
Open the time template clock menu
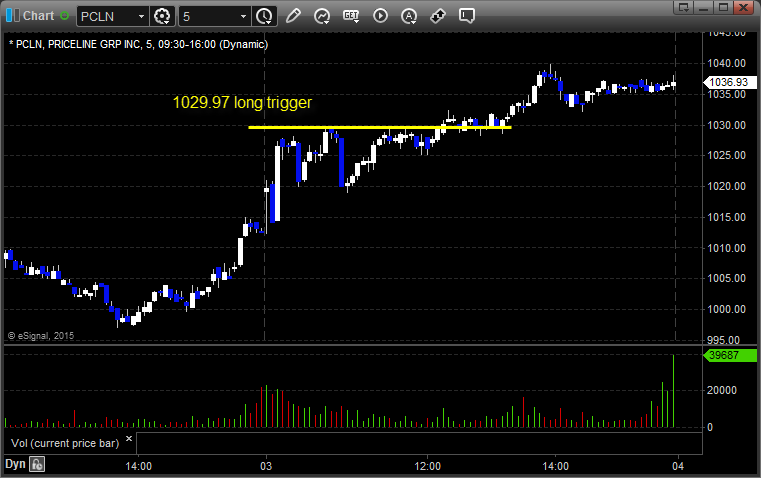[x=265, y=16]
